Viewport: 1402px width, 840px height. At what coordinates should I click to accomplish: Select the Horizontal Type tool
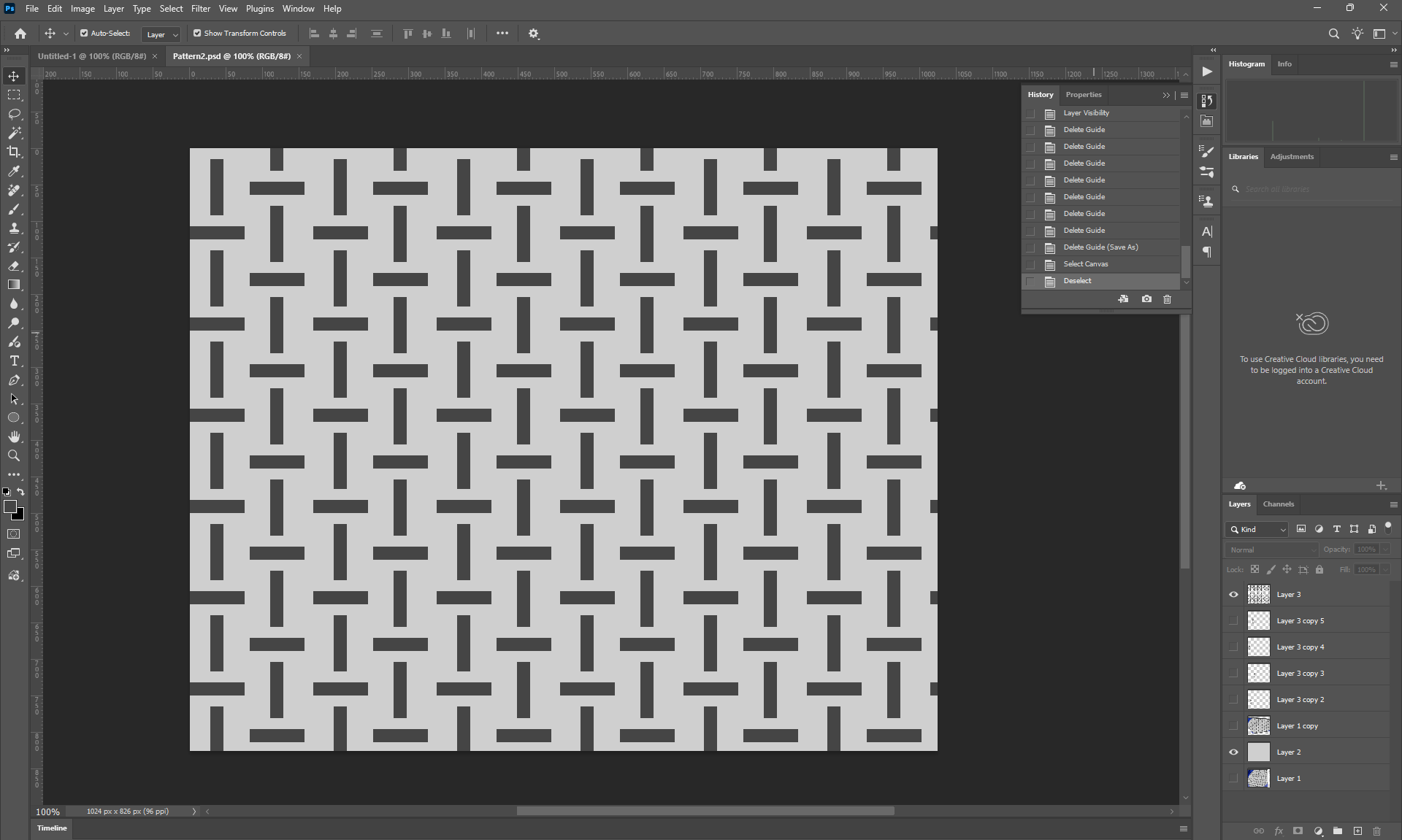tap(14, 361)
